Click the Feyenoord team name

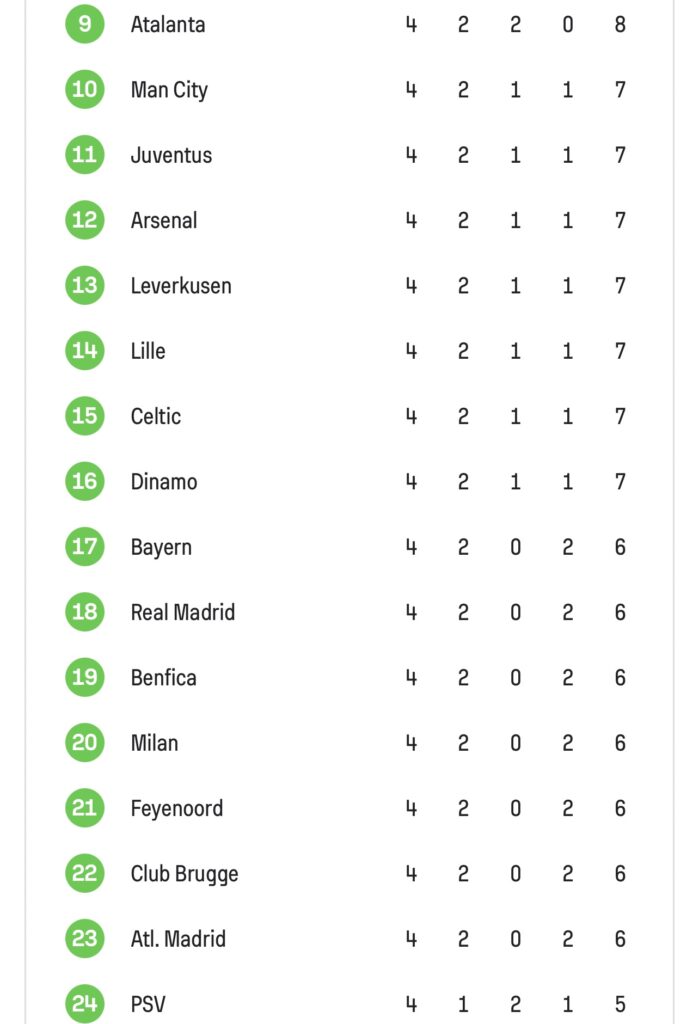pyautogui.click(x=177, y=808)
